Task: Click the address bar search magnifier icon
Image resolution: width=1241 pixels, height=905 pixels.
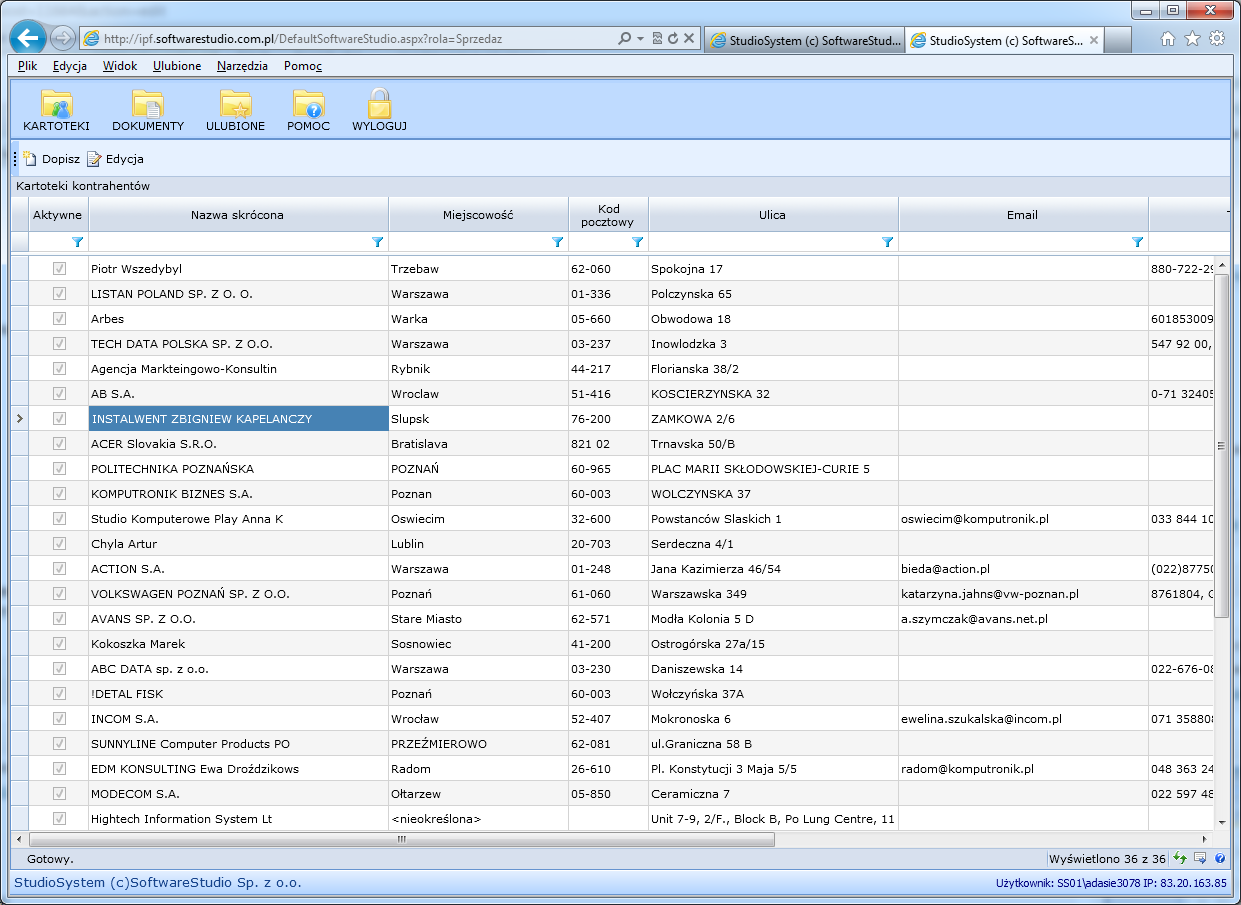Action: 625,39
